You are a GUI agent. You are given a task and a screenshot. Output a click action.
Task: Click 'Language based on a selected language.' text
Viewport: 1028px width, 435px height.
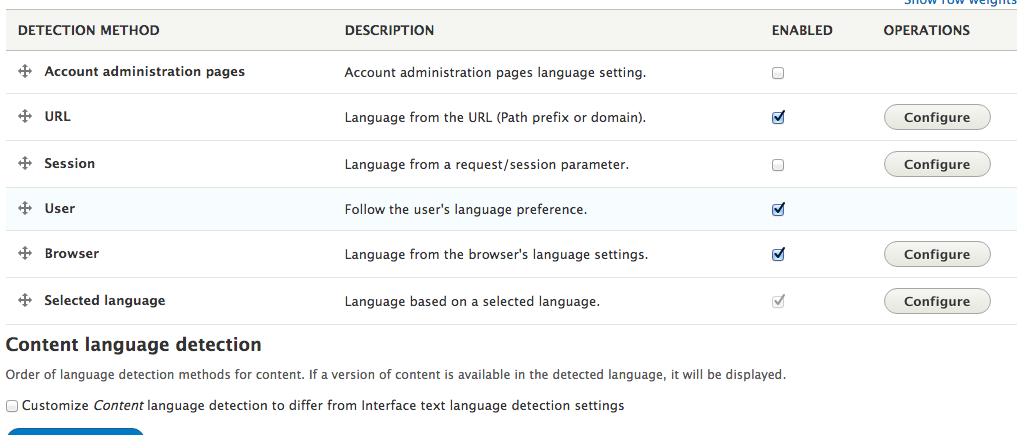coord(472,301)
